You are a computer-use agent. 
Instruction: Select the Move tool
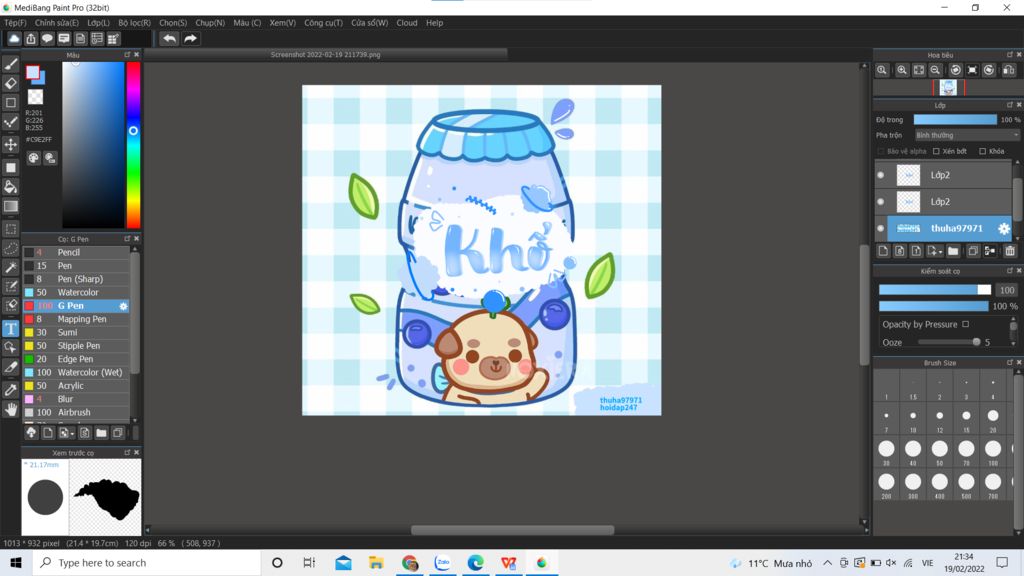(10, 144)
